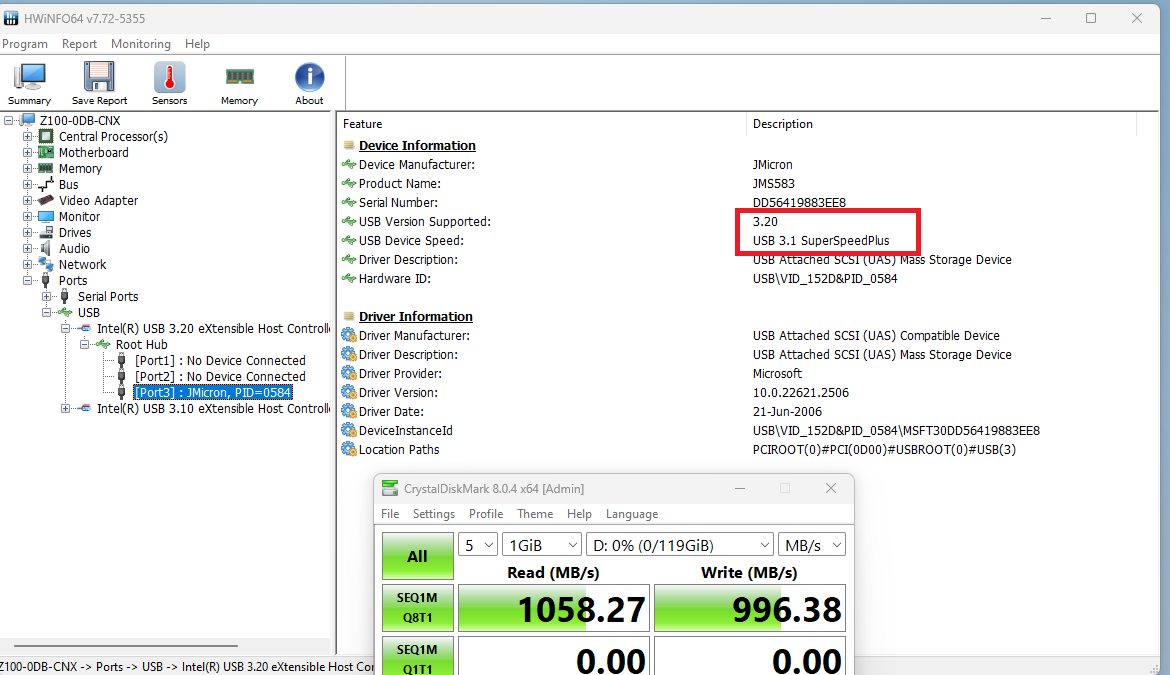1170x675 pixels.
Task: Click the tree panel horizontal scrollbar
Action: click(x=126, y=646)
